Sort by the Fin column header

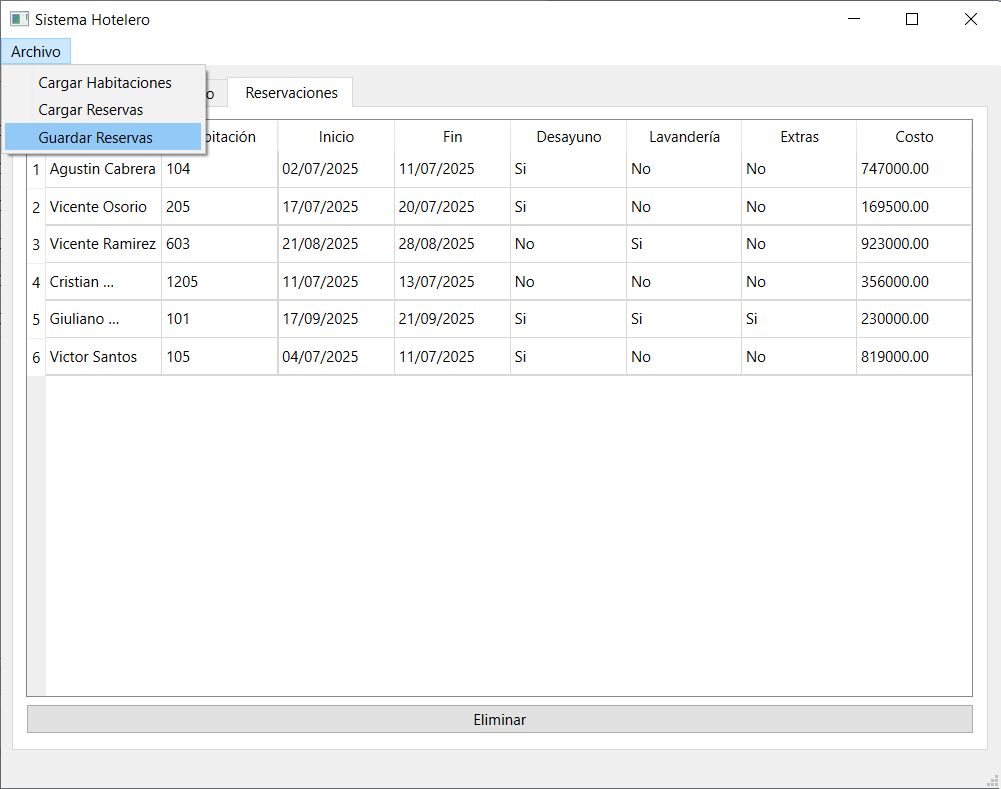[x=453, y=137]
